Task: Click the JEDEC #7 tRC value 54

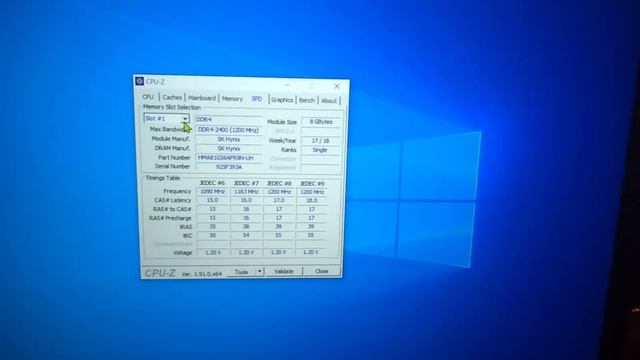Action: coord(246,235)
